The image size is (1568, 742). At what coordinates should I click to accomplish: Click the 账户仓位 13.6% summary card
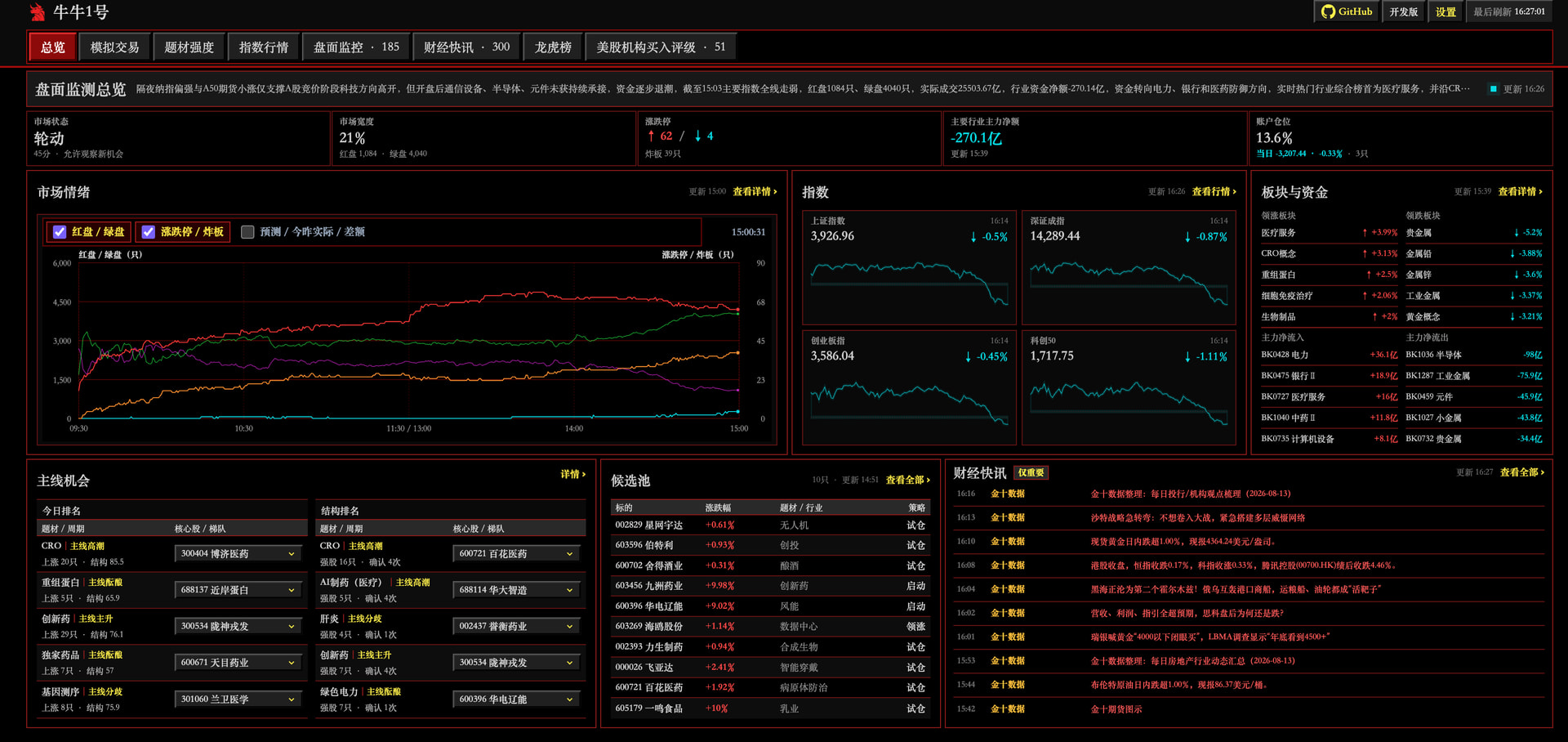point(1400,138)
